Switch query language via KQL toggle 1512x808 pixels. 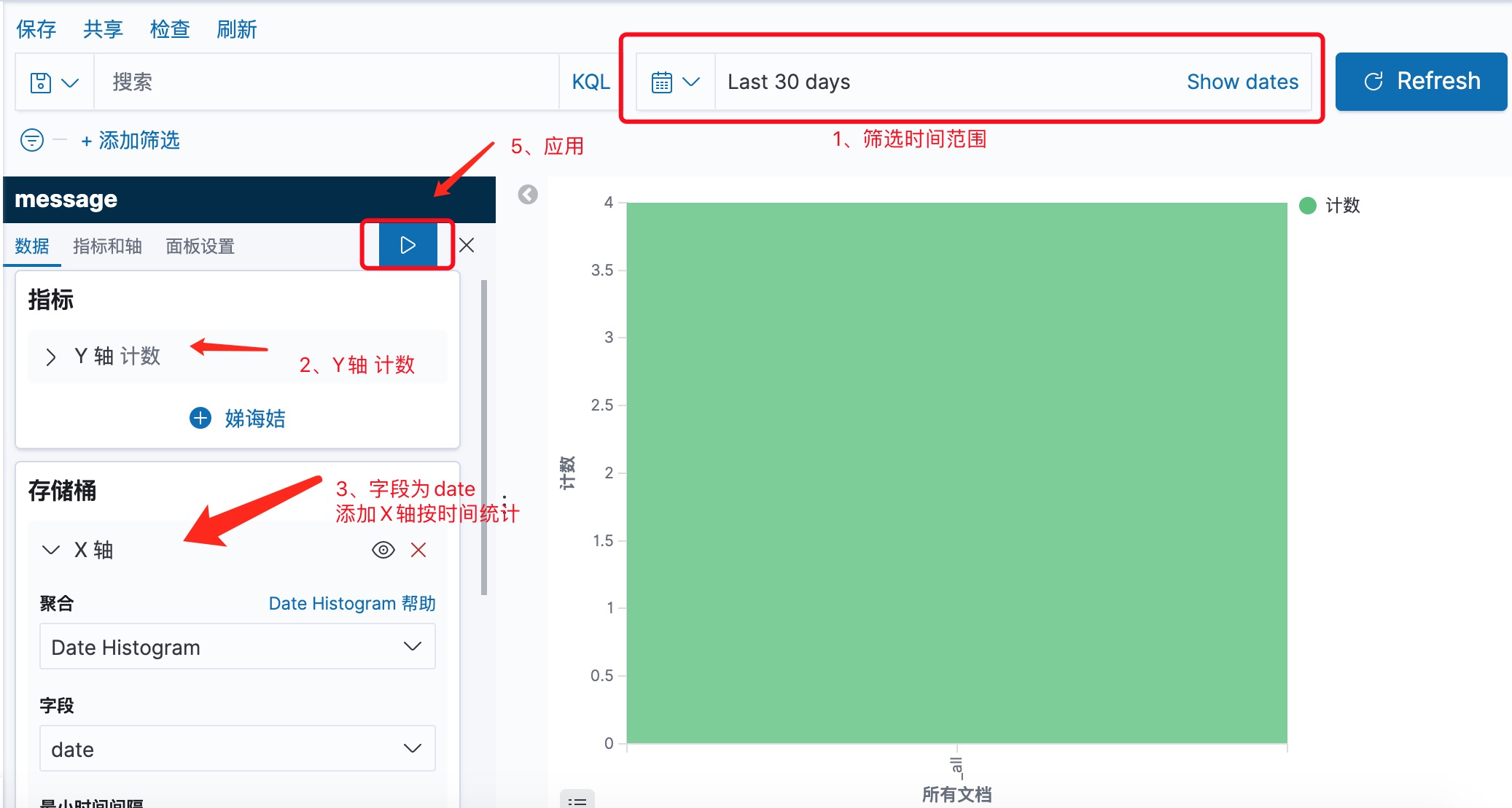[x=591, y=82]
